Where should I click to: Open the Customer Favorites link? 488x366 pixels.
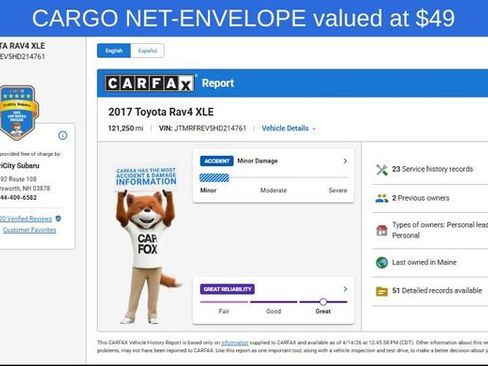click(x=29, y=230)
